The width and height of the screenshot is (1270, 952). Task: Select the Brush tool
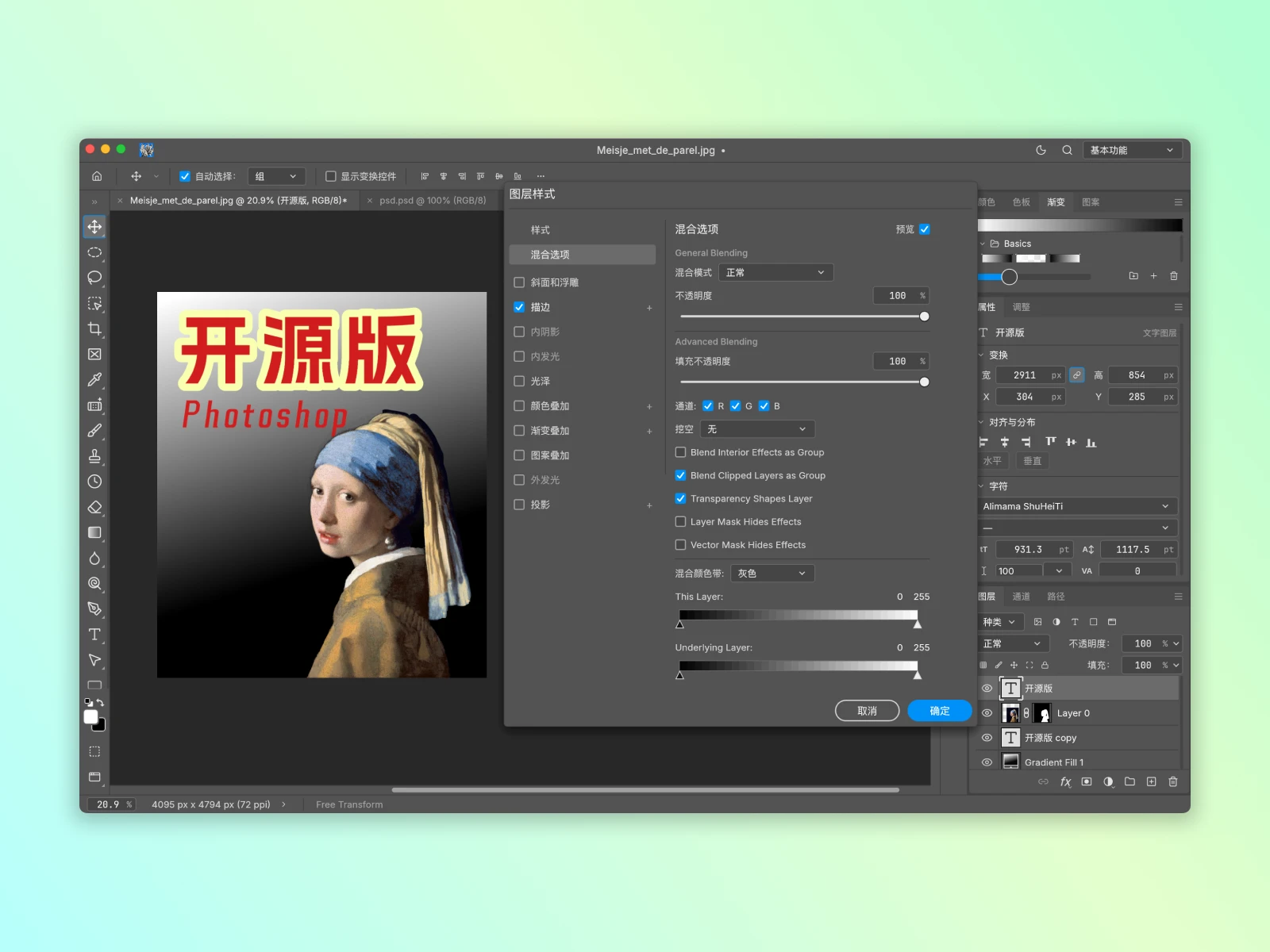coord(94,431)
